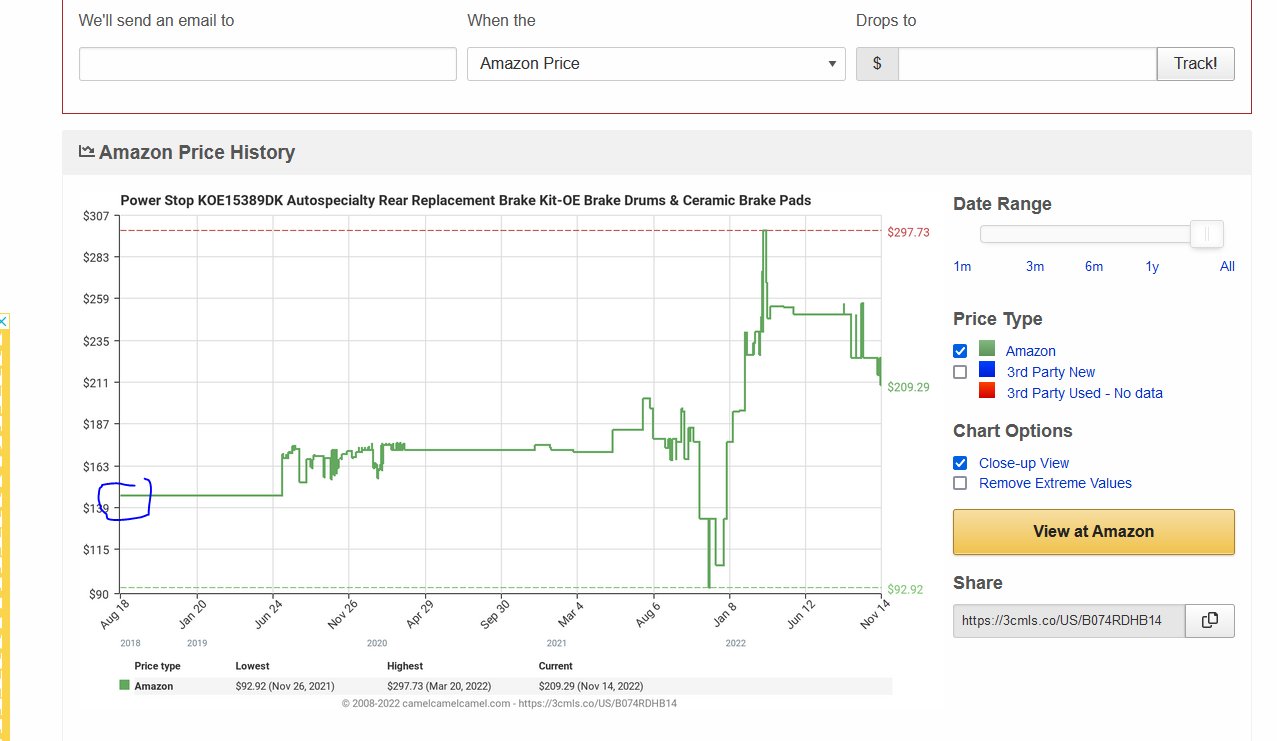The width and height of the screenshot is (1277, 741).
Task: Click the "Current" column header in price table
Action: [x=556, y=666]
